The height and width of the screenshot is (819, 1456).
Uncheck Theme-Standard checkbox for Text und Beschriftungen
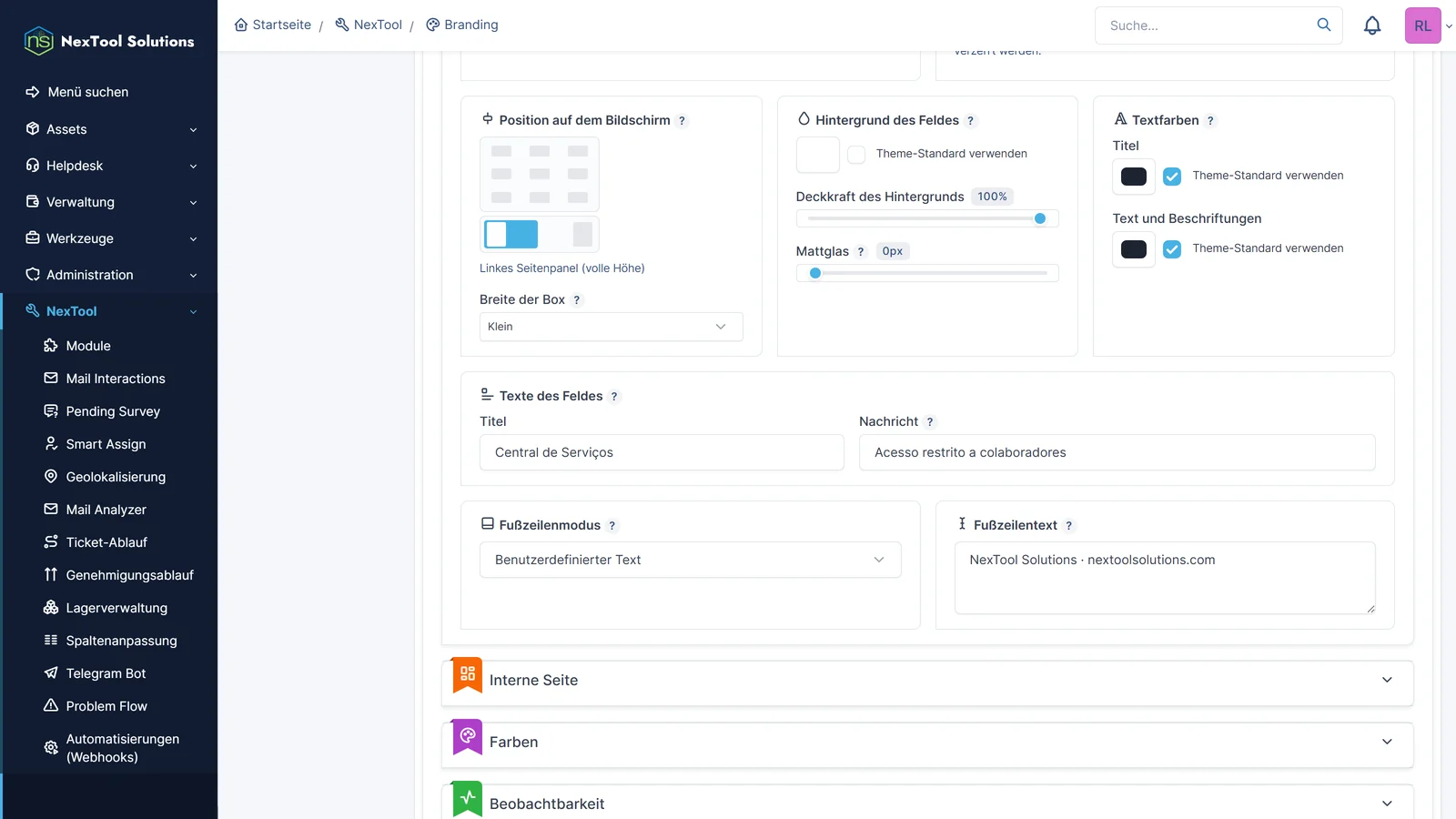[x=1172, y=249]
